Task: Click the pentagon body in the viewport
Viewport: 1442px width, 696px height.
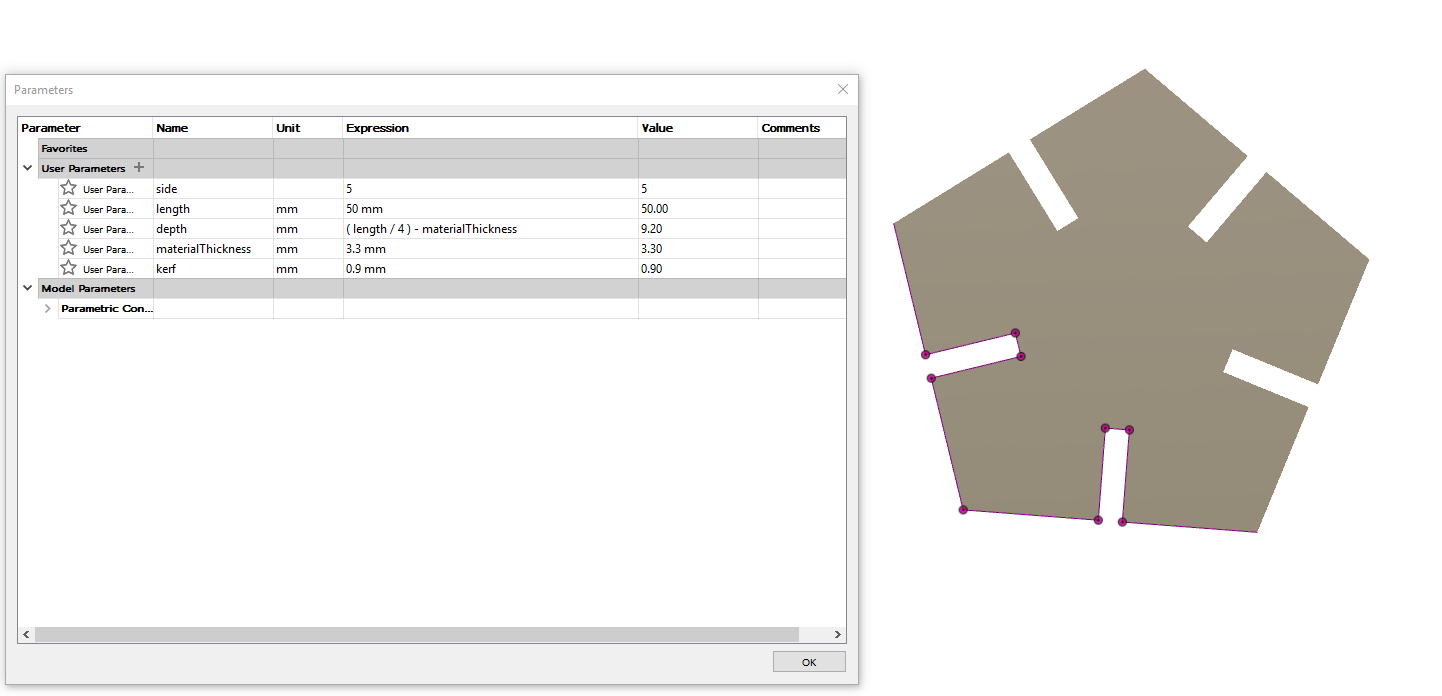Action: (x=1130, y=300)
